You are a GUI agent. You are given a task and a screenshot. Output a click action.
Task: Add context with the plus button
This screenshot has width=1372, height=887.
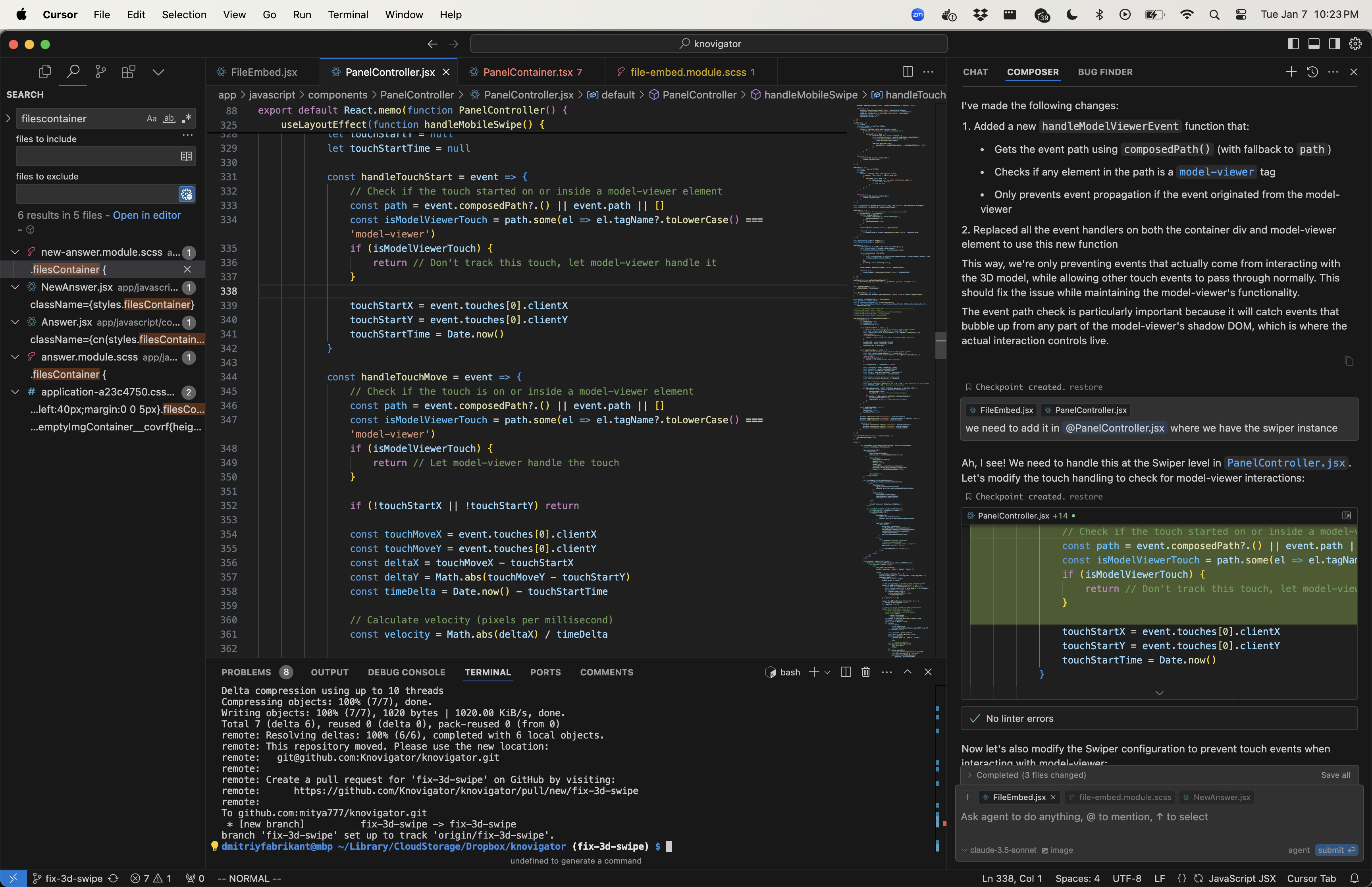[x=967, y=797]
